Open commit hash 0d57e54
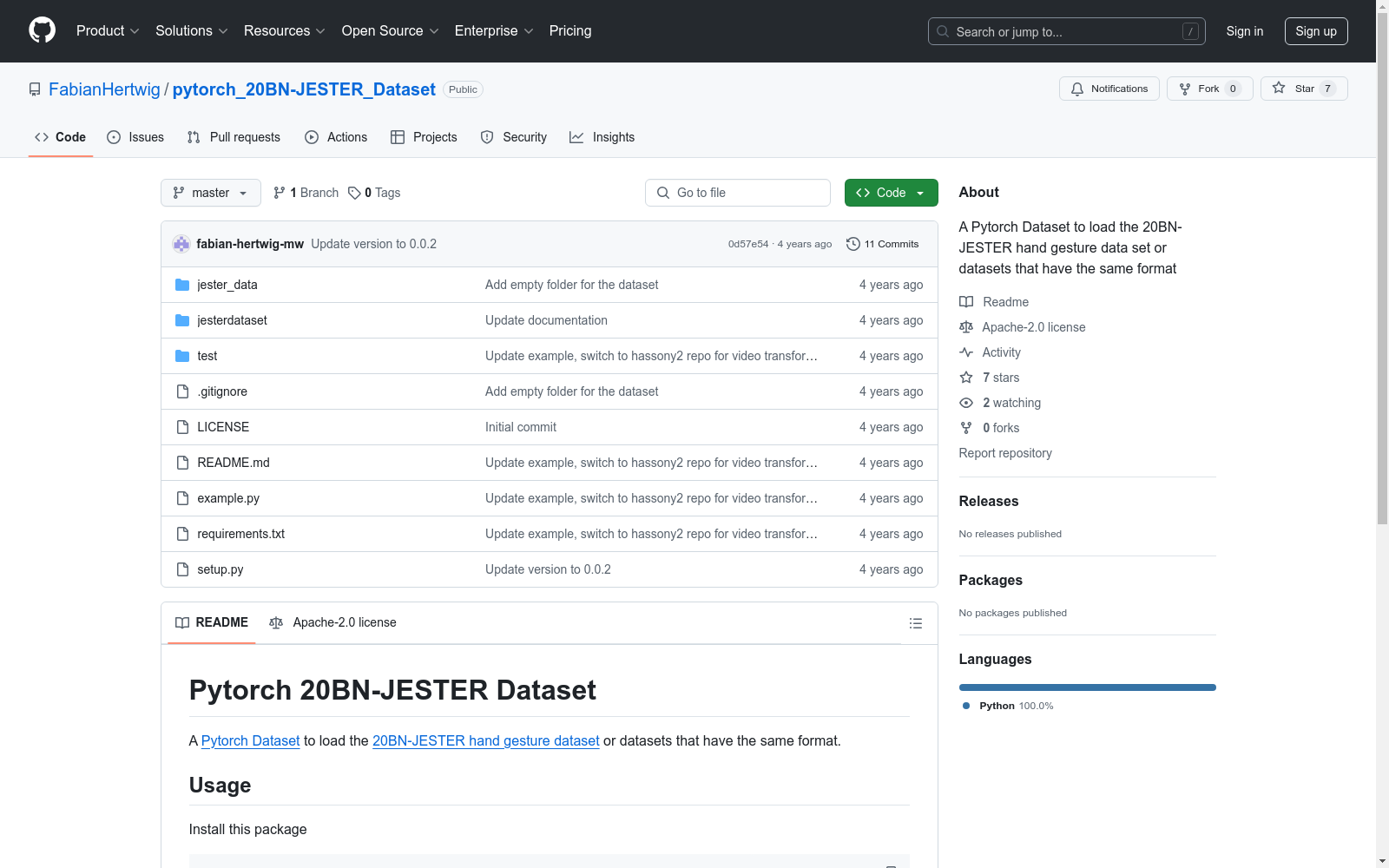Image resolution: width=1389 pixels, height=868 pixels. click(x=748, y=244)
